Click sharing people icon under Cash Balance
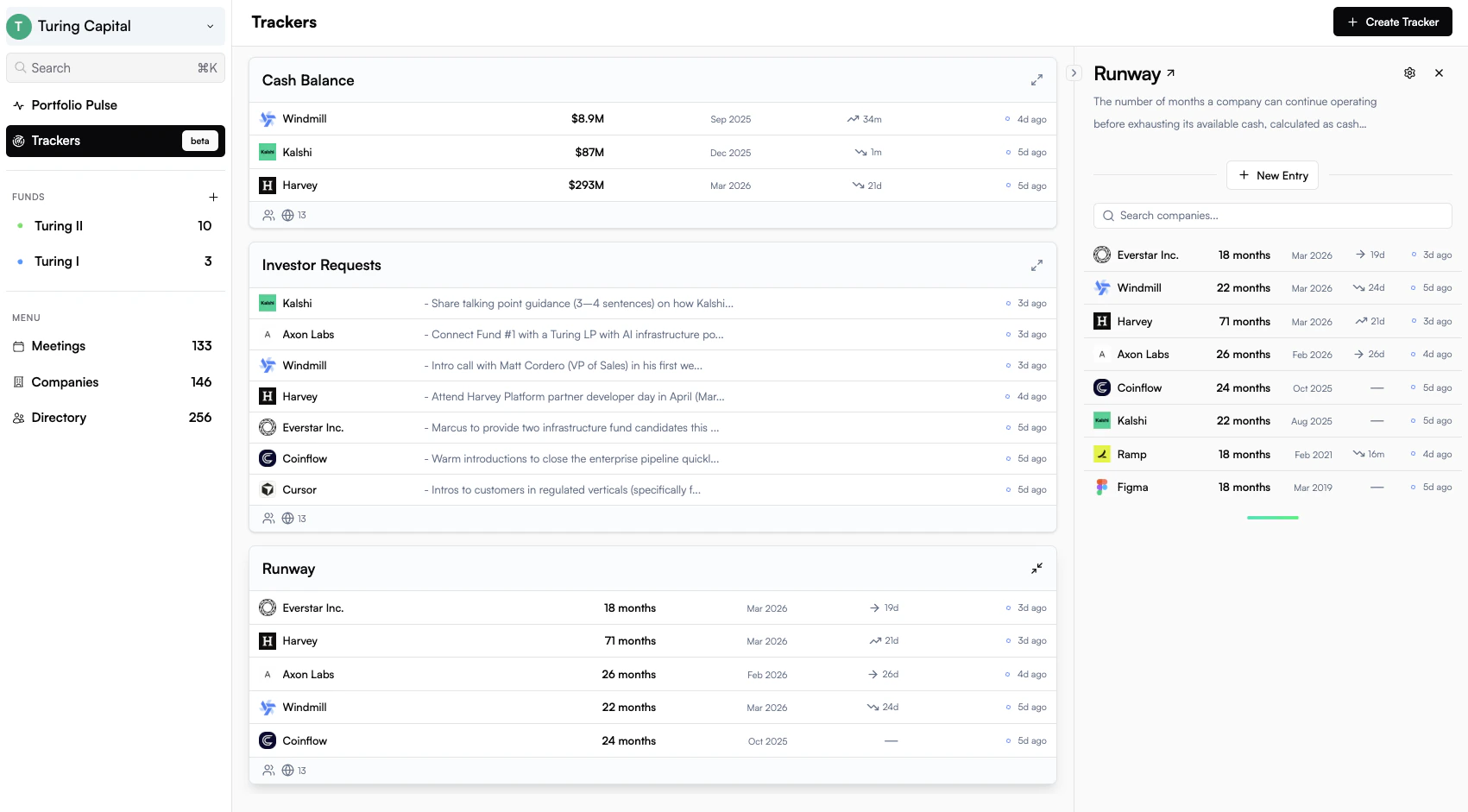 [x=268, y=215]
